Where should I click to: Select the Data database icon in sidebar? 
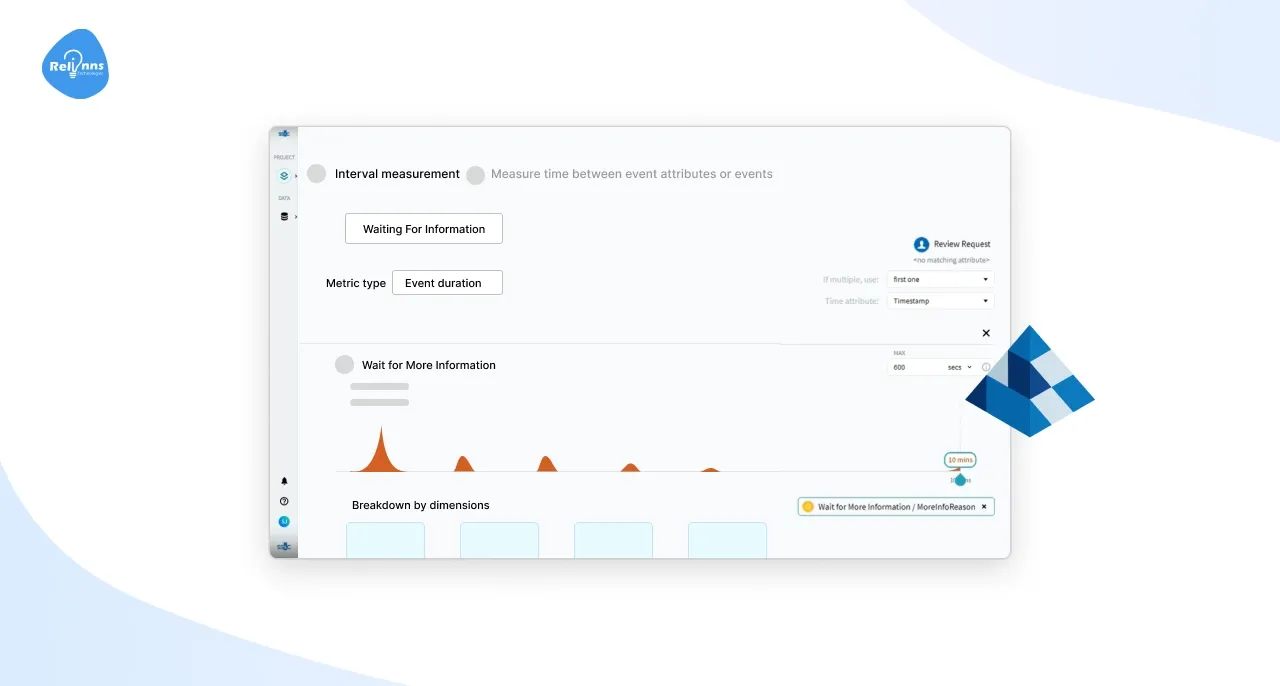[x=284, y=216]
